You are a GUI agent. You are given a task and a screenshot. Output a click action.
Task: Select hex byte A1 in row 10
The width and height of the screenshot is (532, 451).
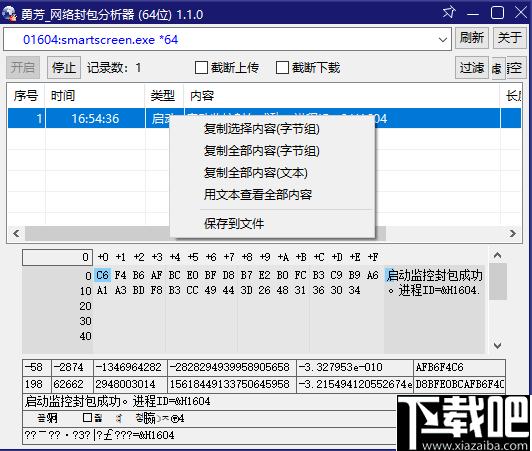tap(102, 290)
